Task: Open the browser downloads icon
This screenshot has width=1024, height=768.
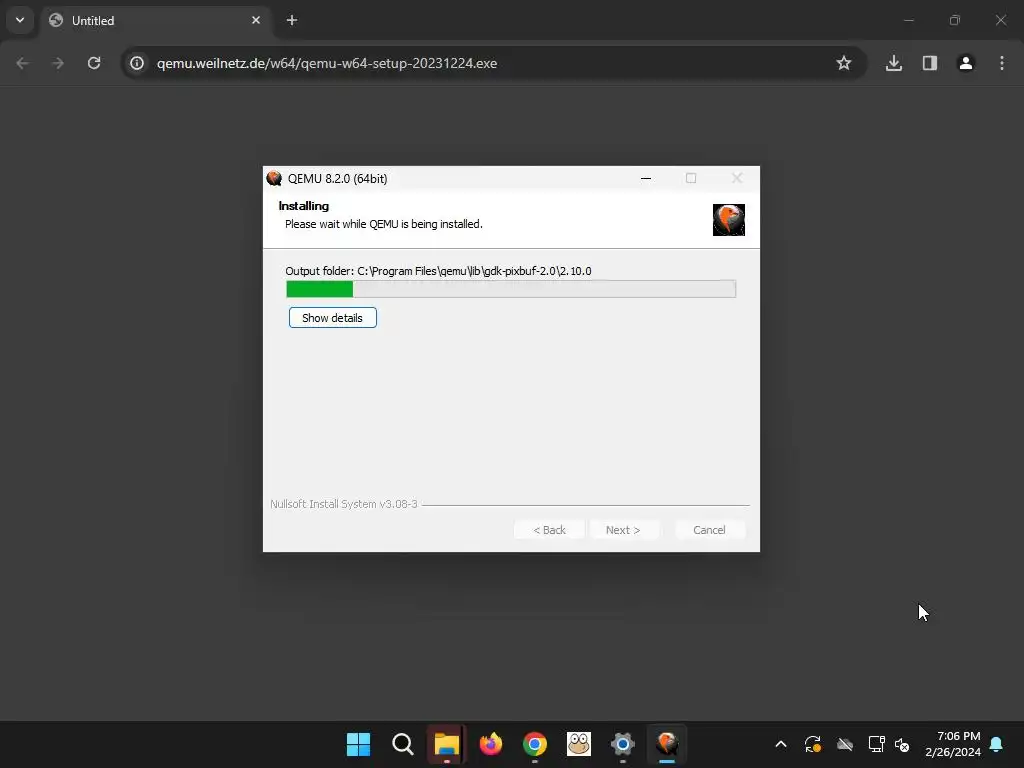Action: pos(894,63)
